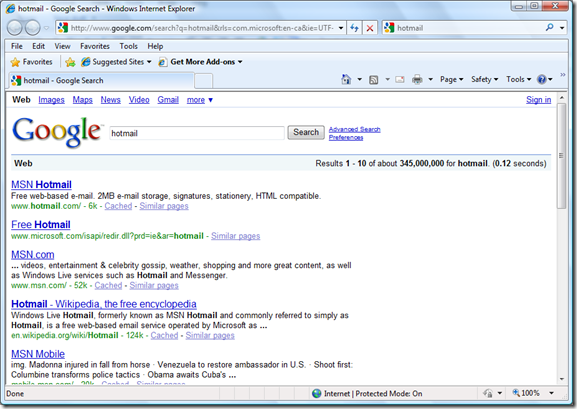Open recent pages dropdown next to Forward
Image resolution: width=577 pixels, height=409 pixels.
[x=46, y=28]
